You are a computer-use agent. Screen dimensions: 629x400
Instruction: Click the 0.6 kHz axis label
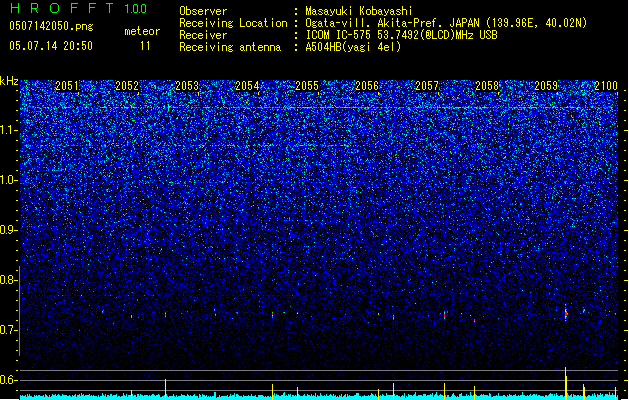click(9, 380)
